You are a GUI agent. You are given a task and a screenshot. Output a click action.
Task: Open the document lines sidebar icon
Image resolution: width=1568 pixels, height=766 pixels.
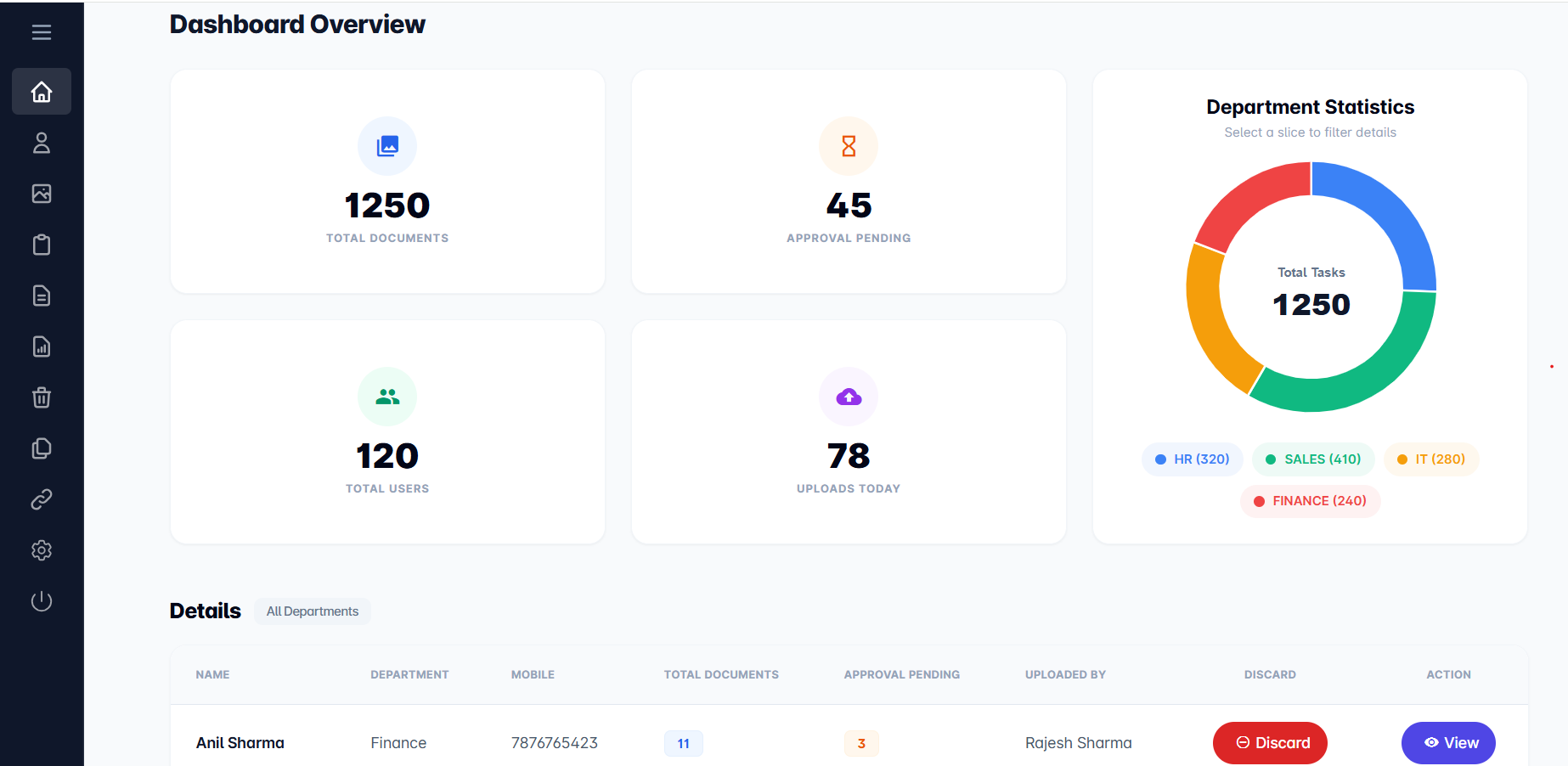point(42,296)
